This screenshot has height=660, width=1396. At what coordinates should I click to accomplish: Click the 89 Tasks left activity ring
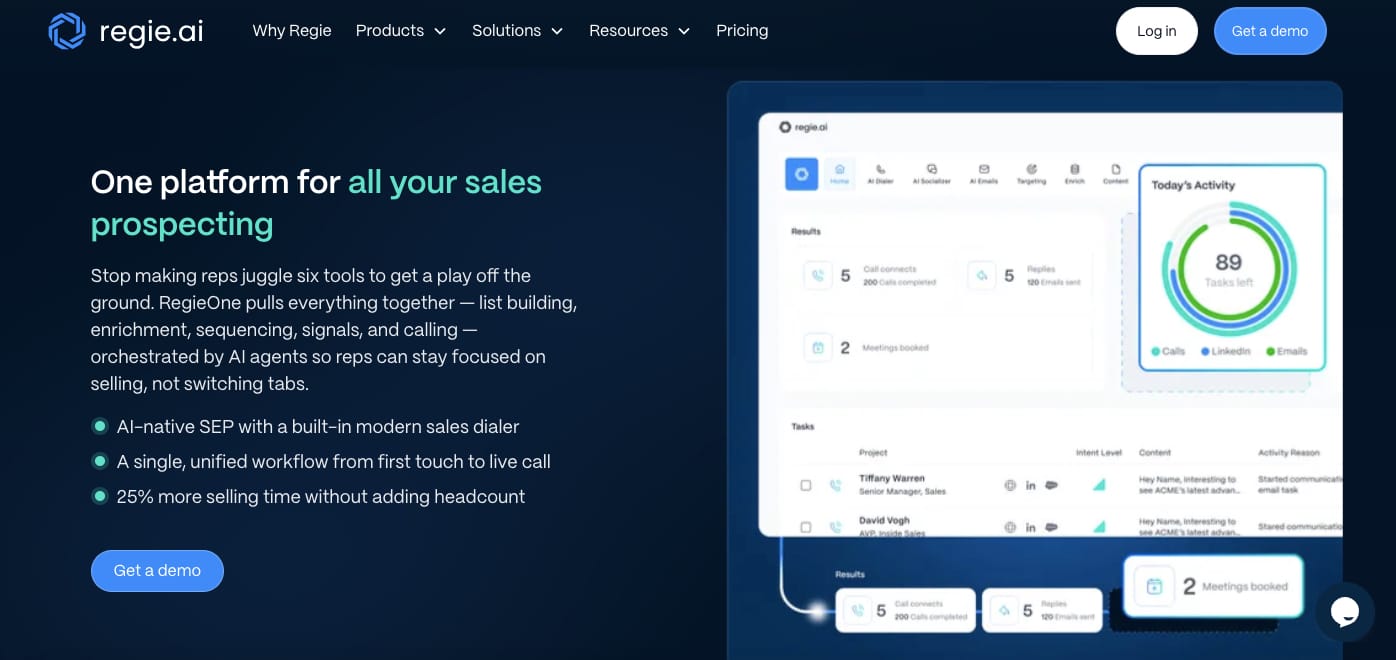point(1228,269)
